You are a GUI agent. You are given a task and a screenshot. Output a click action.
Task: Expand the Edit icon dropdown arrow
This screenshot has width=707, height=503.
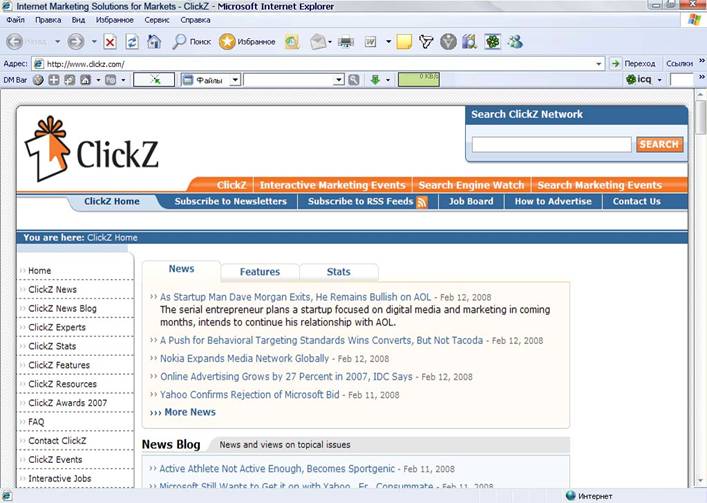point(388,42)
